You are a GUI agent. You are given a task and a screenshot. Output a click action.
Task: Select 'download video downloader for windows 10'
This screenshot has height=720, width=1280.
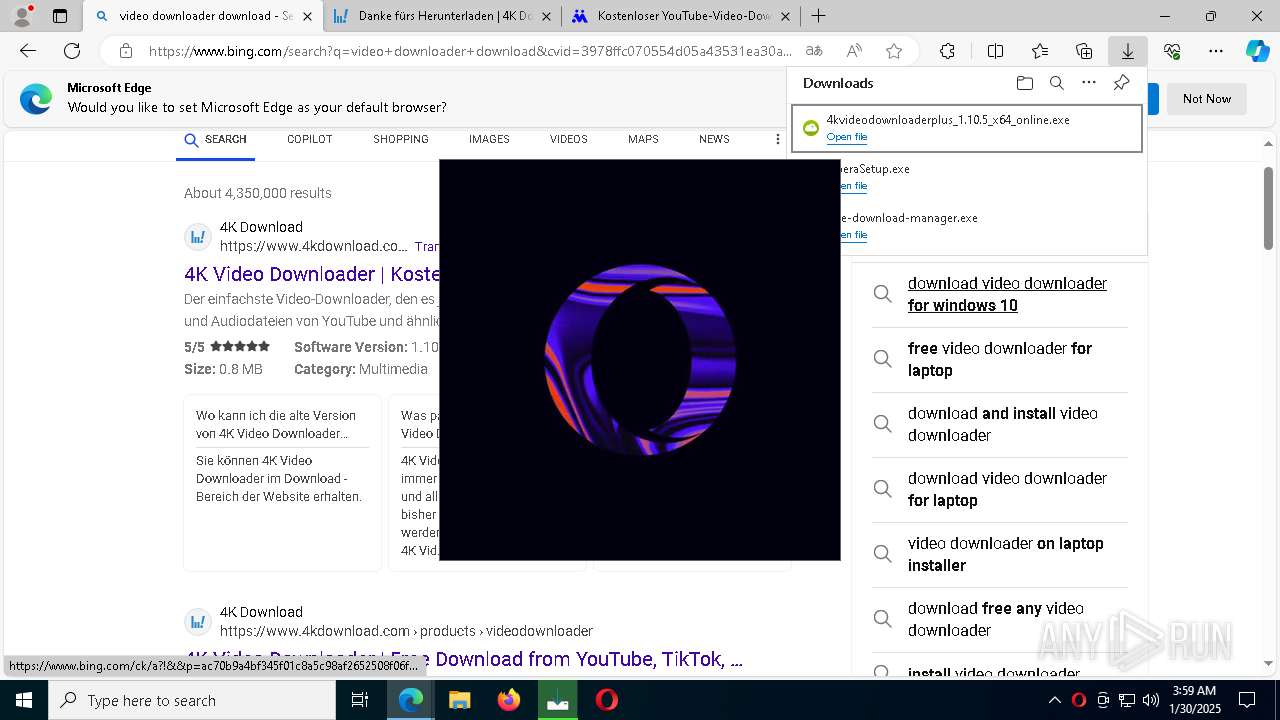click(1007, 294)
